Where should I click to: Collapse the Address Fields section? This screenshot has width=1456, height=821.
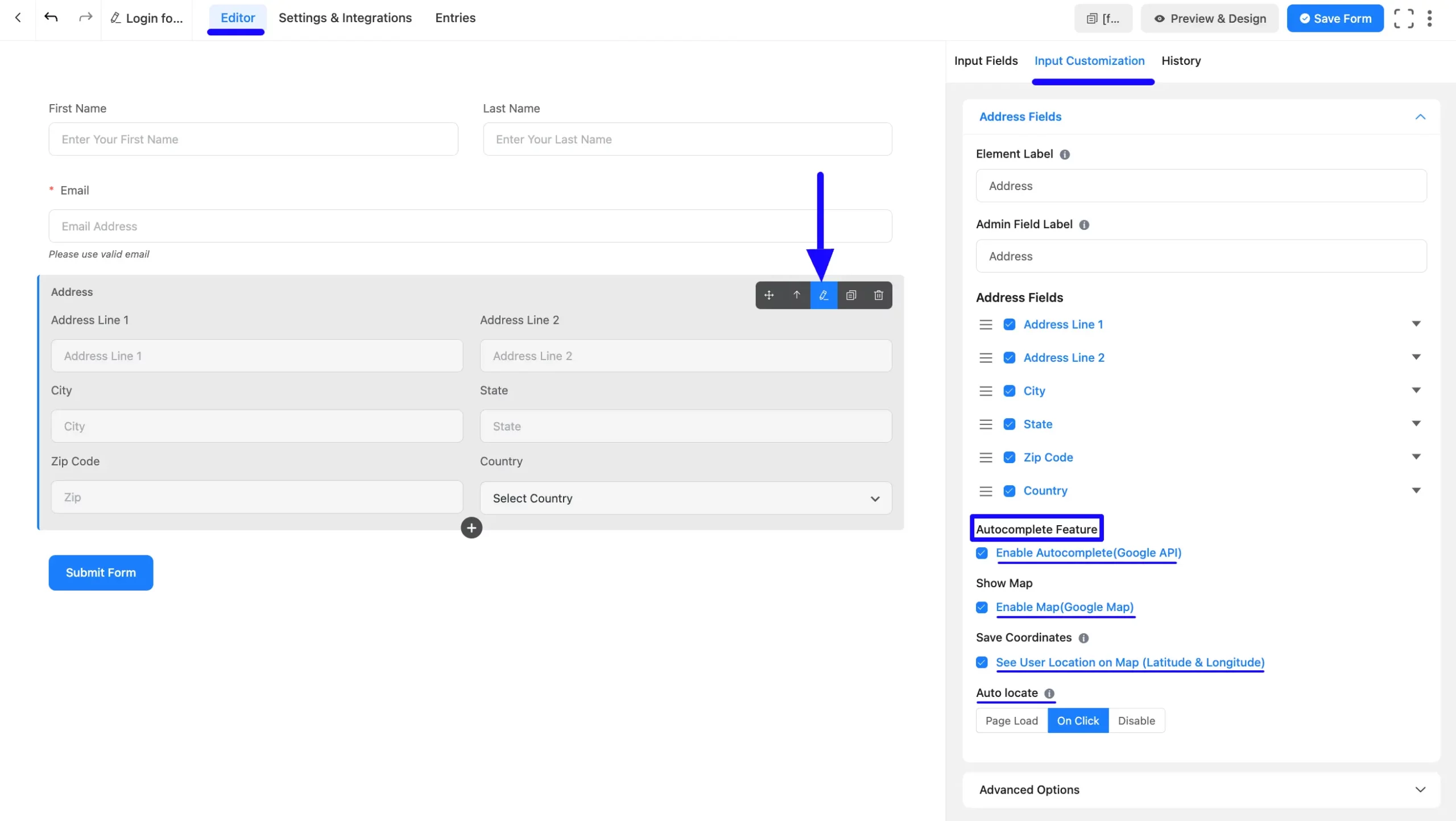[x=1420, y=117]
